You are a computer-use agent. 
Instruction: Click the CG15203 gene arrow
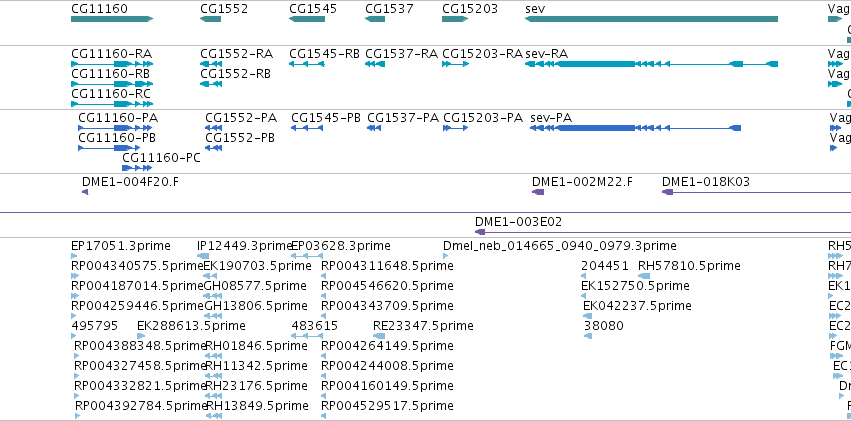pos(455,19)
